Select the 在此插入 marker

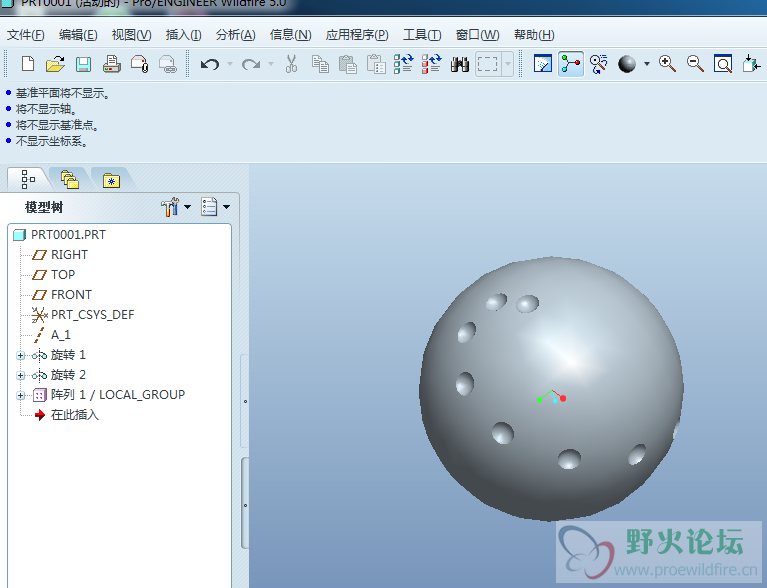tap(67, 415)
